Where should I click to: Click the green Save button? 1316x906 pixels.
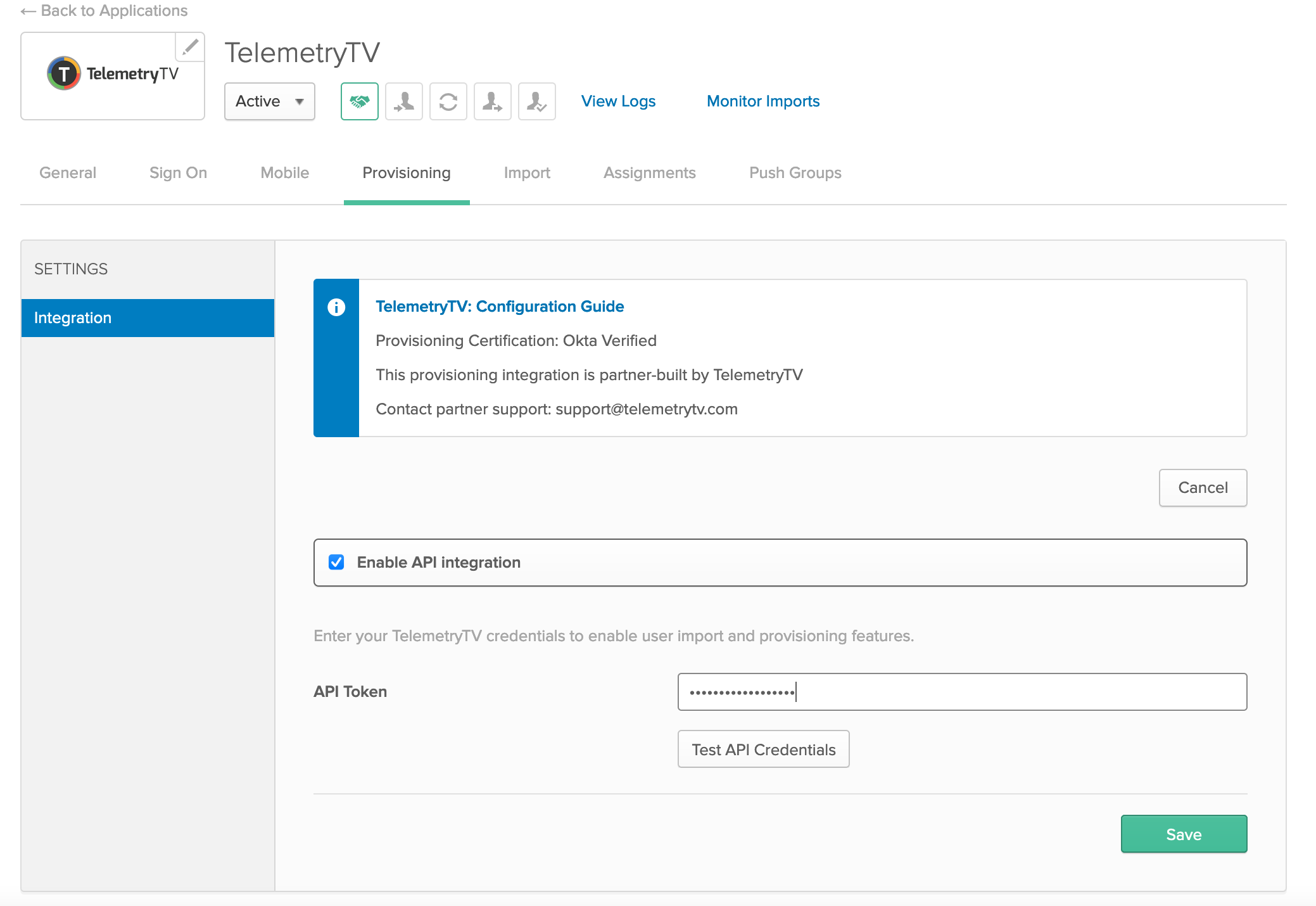(1183, 834)
